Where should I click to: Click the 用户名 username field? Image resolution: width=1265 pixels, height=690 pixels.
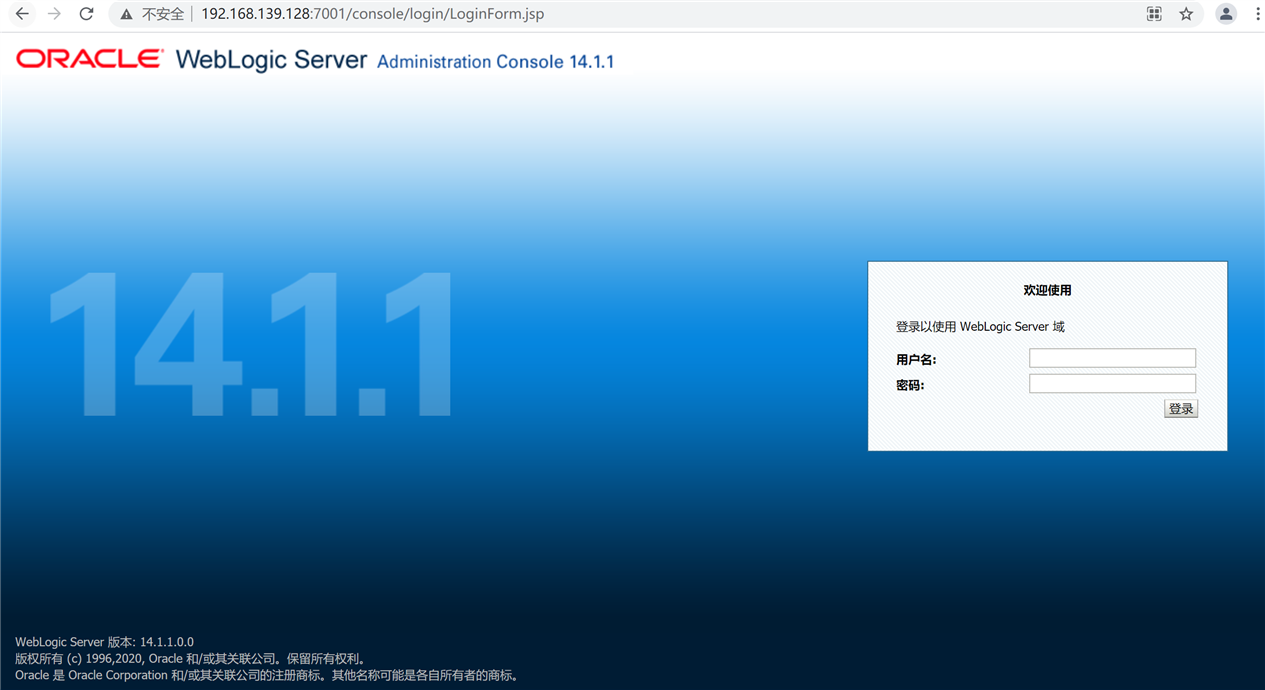[x=1112, y=358]
